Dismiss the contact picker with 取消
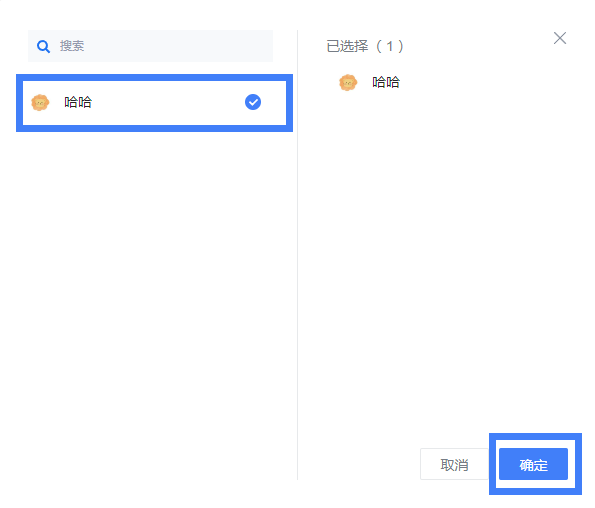This screenshot has width=595, height=508. click(454, 464)
